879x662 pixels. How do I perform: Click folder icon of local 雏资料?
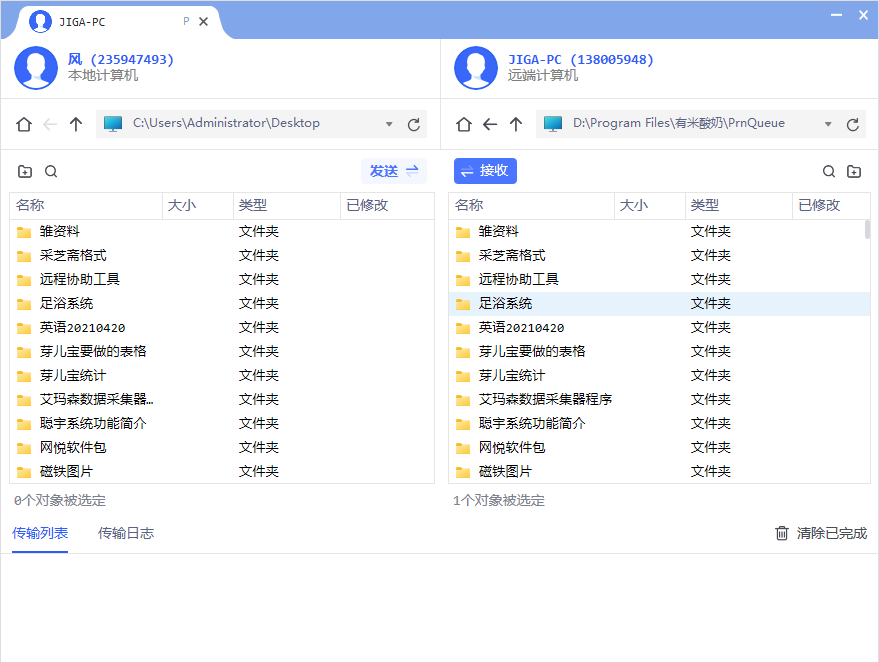tap(24, 232)
